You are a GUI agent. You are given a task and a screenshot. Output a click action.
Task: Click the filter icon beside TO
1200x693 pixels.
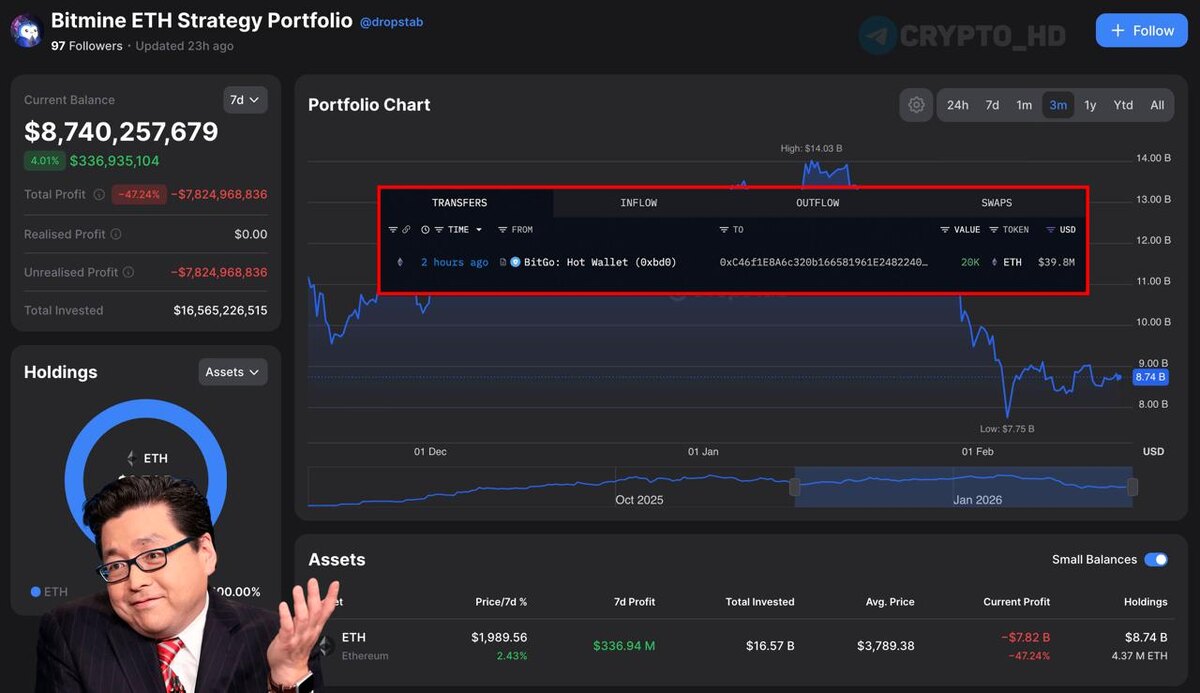tap(724, 230)
